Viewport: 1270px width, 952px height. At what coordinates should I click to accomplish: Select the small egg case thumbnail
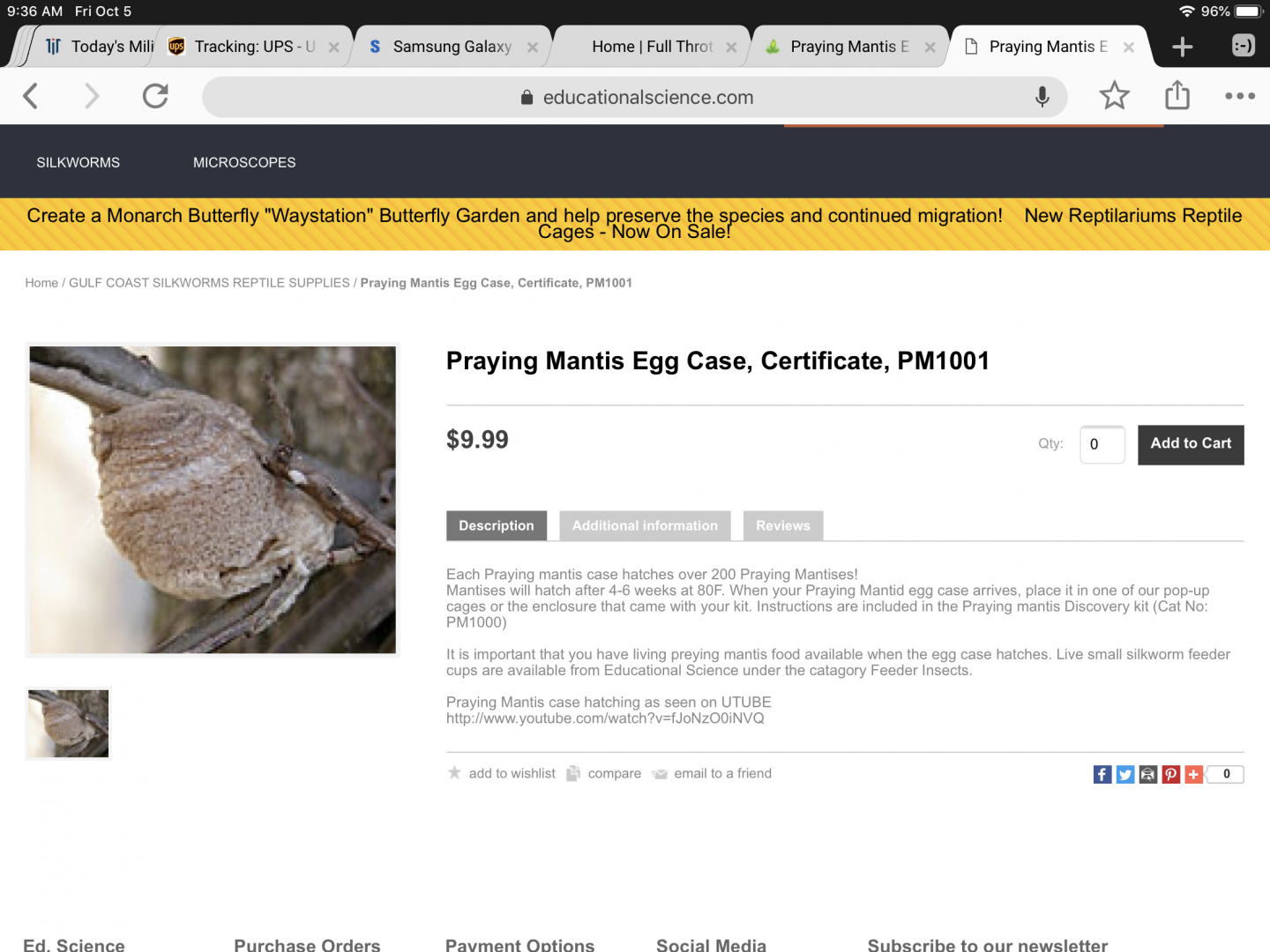(69, 724)
